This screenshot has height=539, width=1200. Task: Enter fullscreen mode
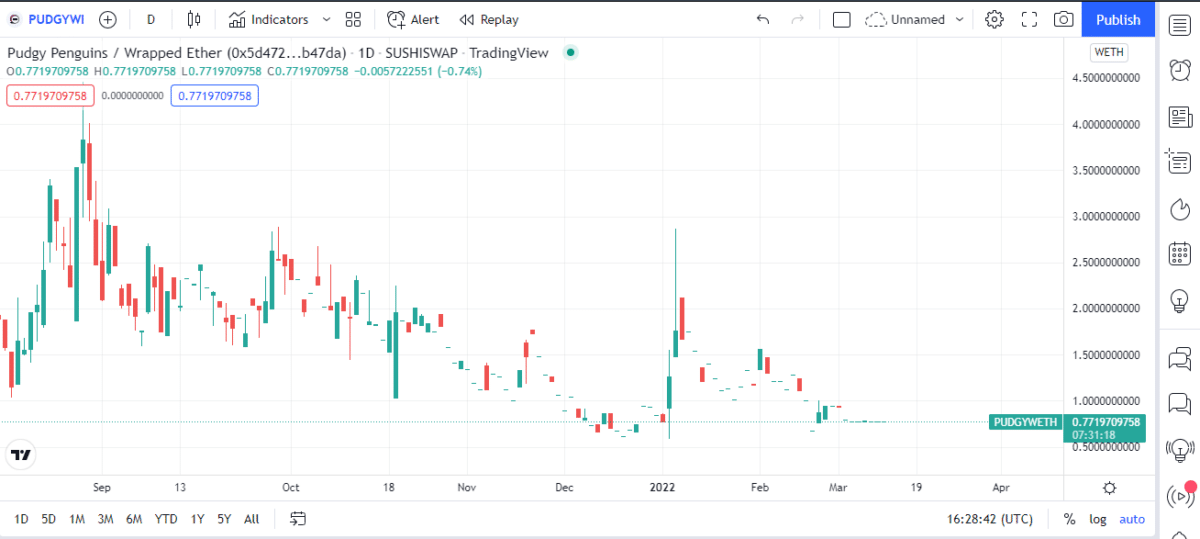1030,19
